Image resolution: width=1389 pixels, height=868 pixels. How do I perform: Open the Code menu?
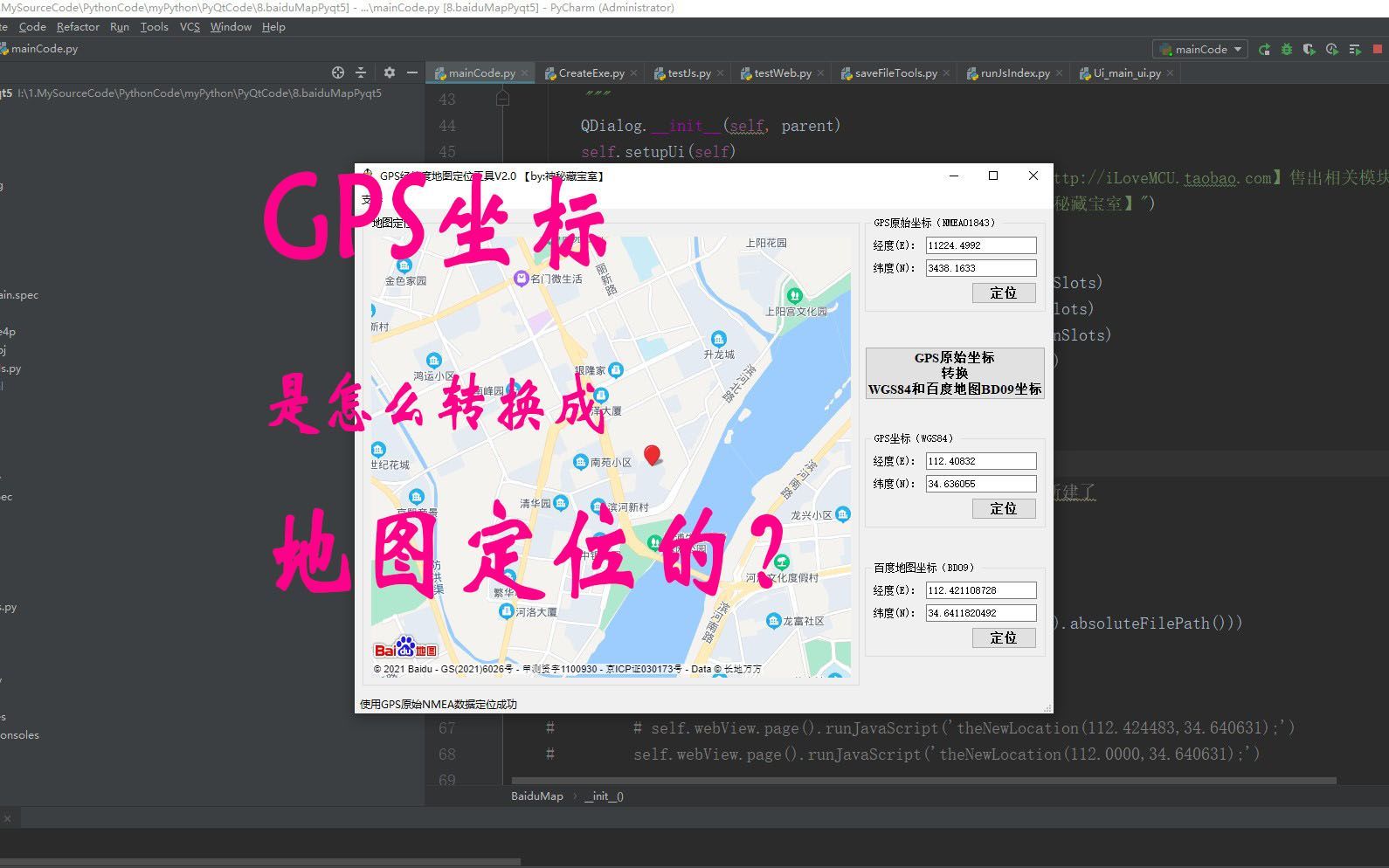point(32,27)
